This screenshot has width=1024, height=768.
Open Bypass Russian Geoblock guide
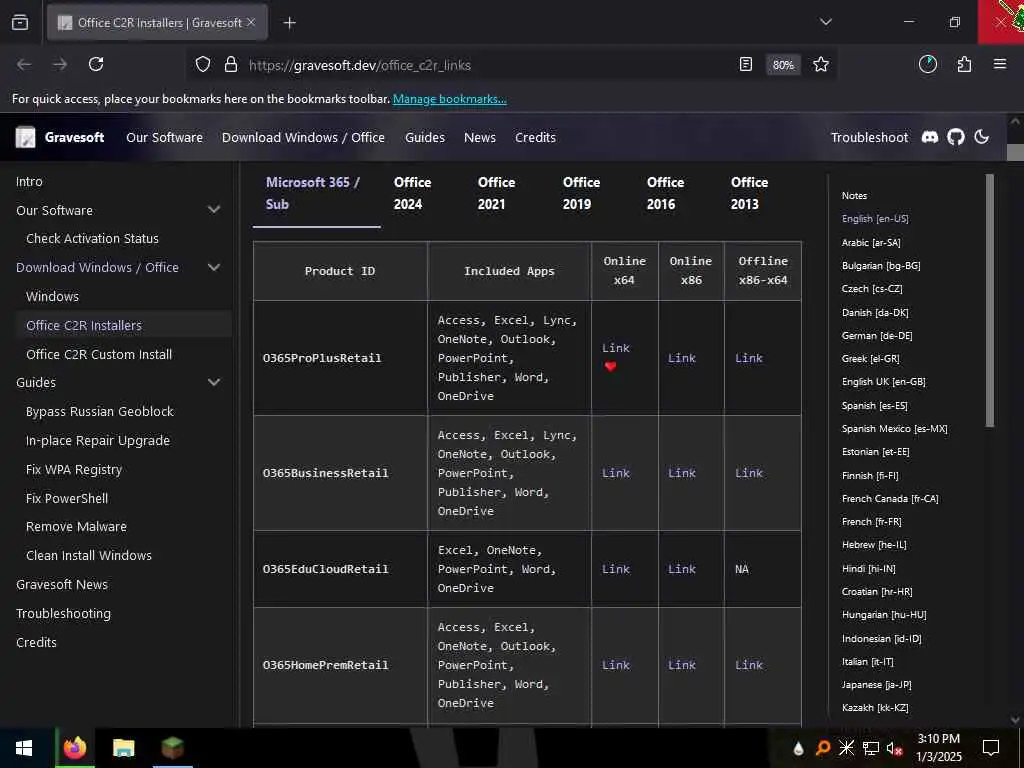(x=100, y=411)
